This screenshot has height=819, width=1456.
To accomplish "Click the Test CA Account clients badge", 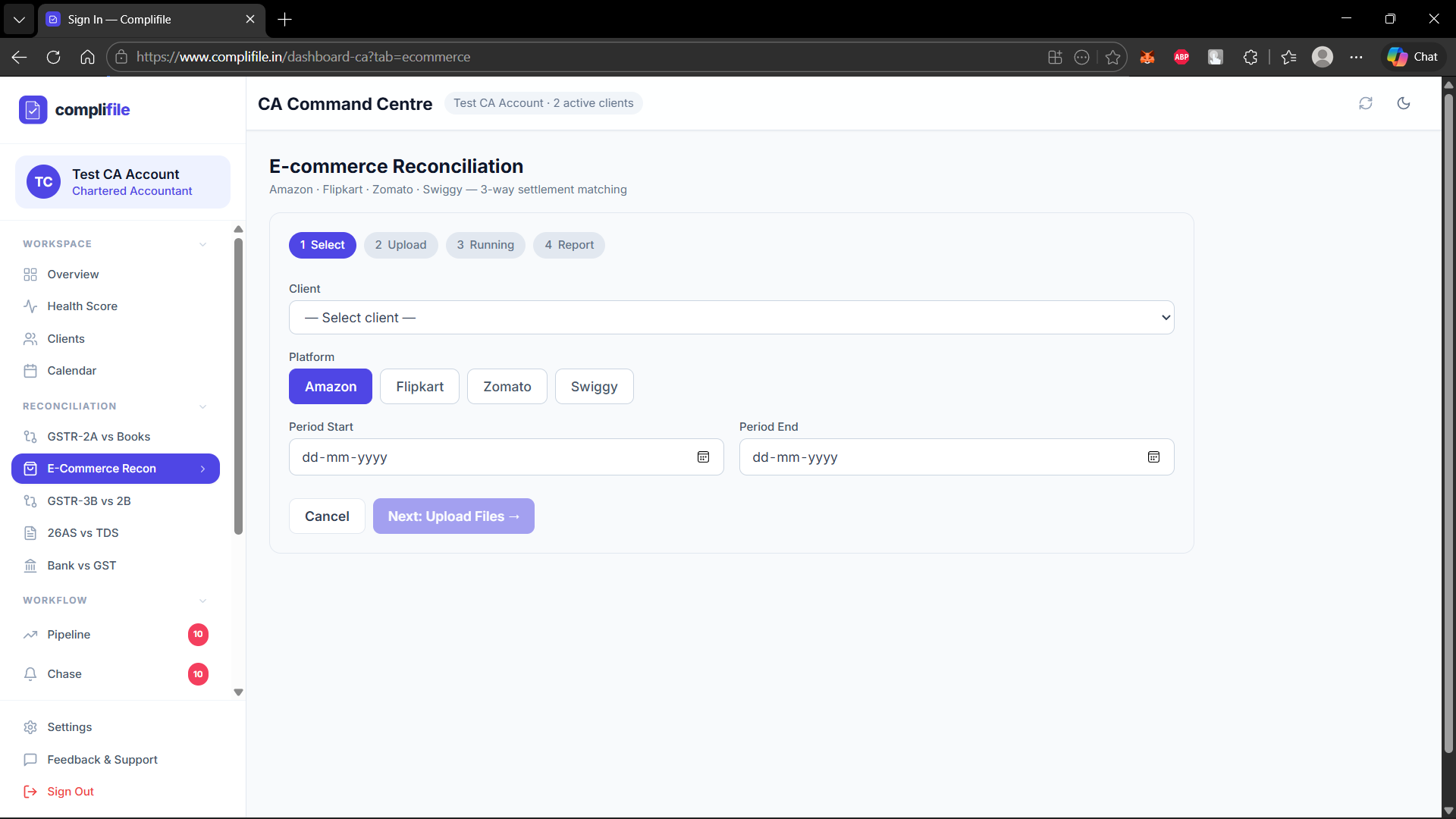I will point(544,103).
